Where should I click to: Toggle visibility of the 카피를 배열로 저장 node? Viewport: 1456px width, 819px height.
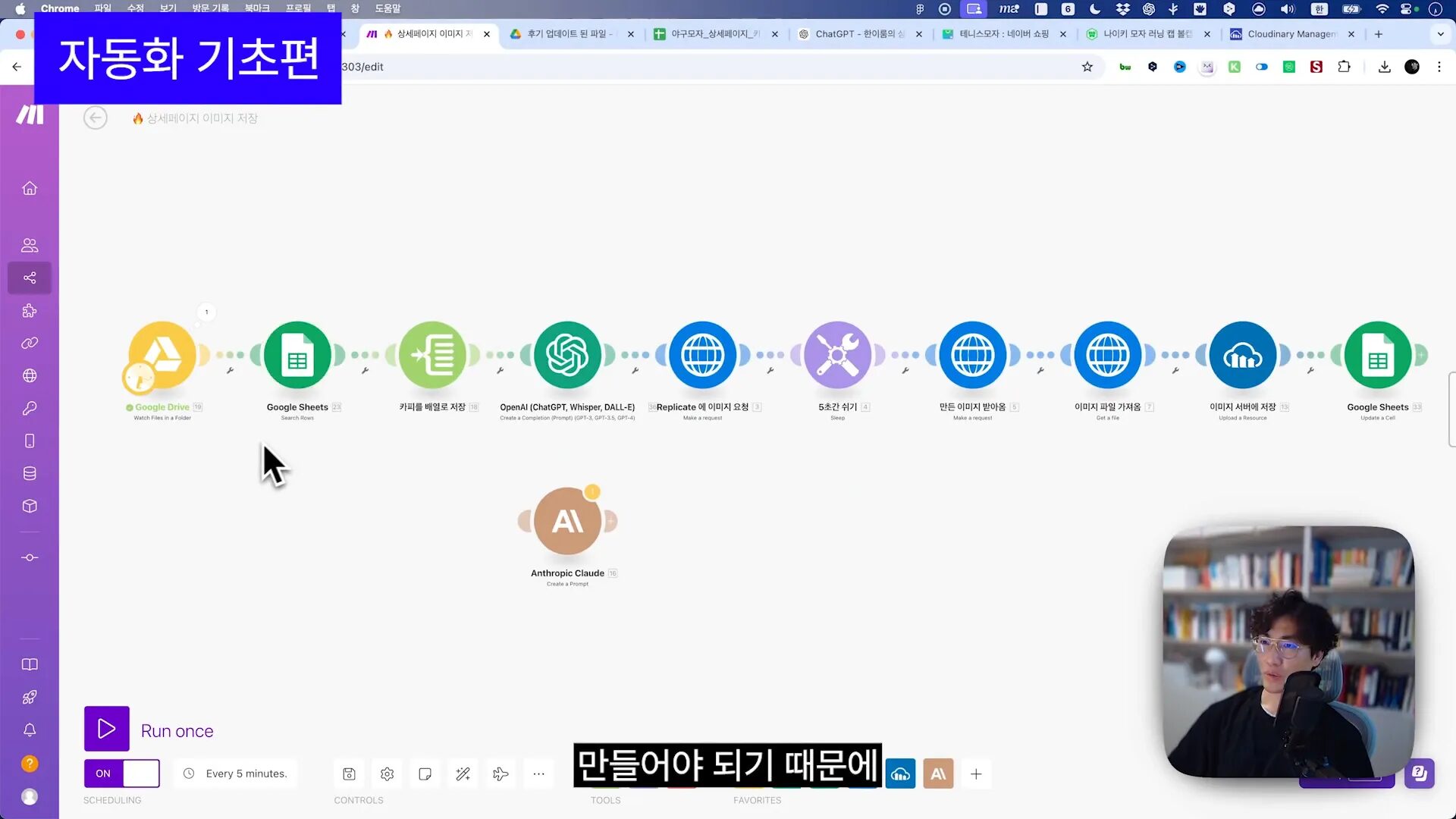[x=432, y=355]
